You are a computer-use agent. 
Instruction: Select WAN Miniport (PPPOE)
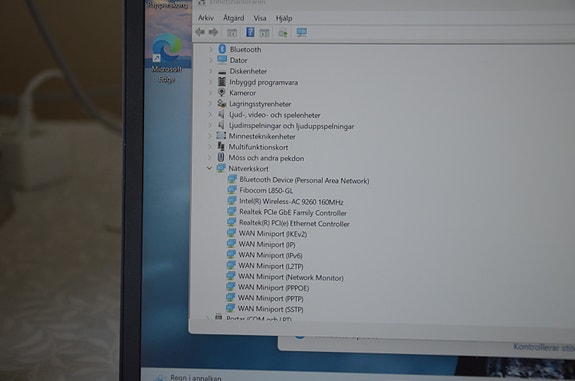tap(274, 288)
